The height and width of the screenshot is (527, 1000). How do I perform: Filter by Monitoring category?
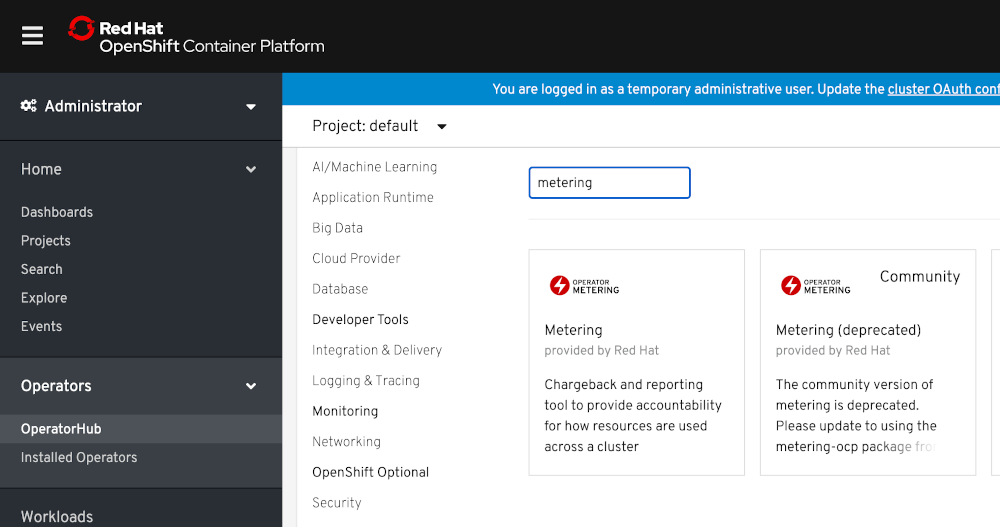point(345,412)
